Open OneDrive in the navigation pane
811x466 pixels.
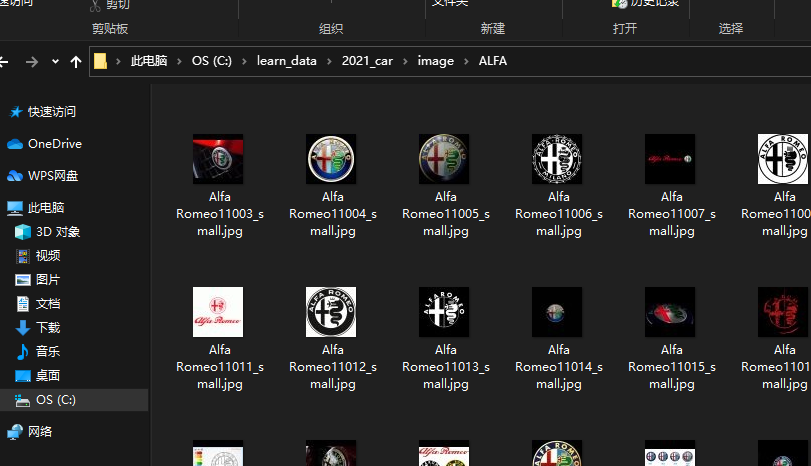55,144
